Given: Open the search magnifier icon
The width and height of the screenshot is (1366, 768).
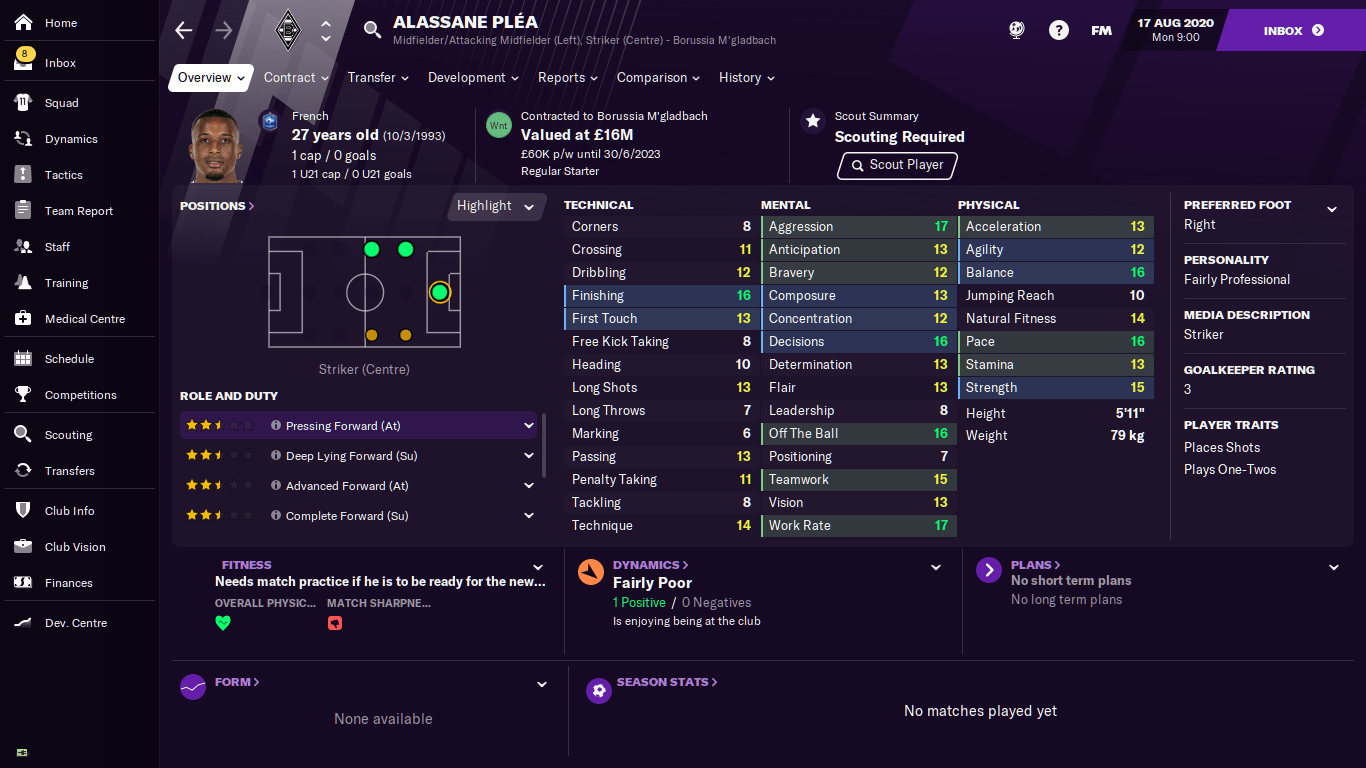Looking at the screenshot, I should (x=372, y=31).
